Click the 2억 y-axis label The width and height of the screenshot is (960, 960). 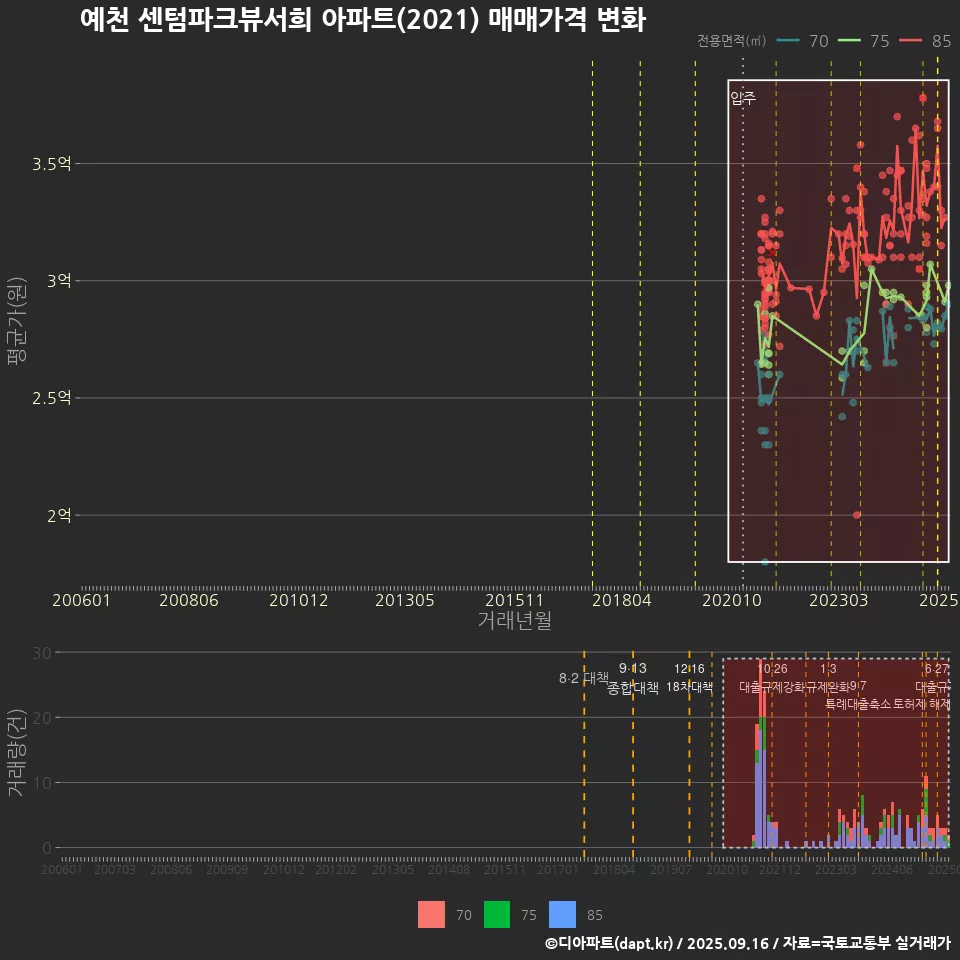(59, 516)
